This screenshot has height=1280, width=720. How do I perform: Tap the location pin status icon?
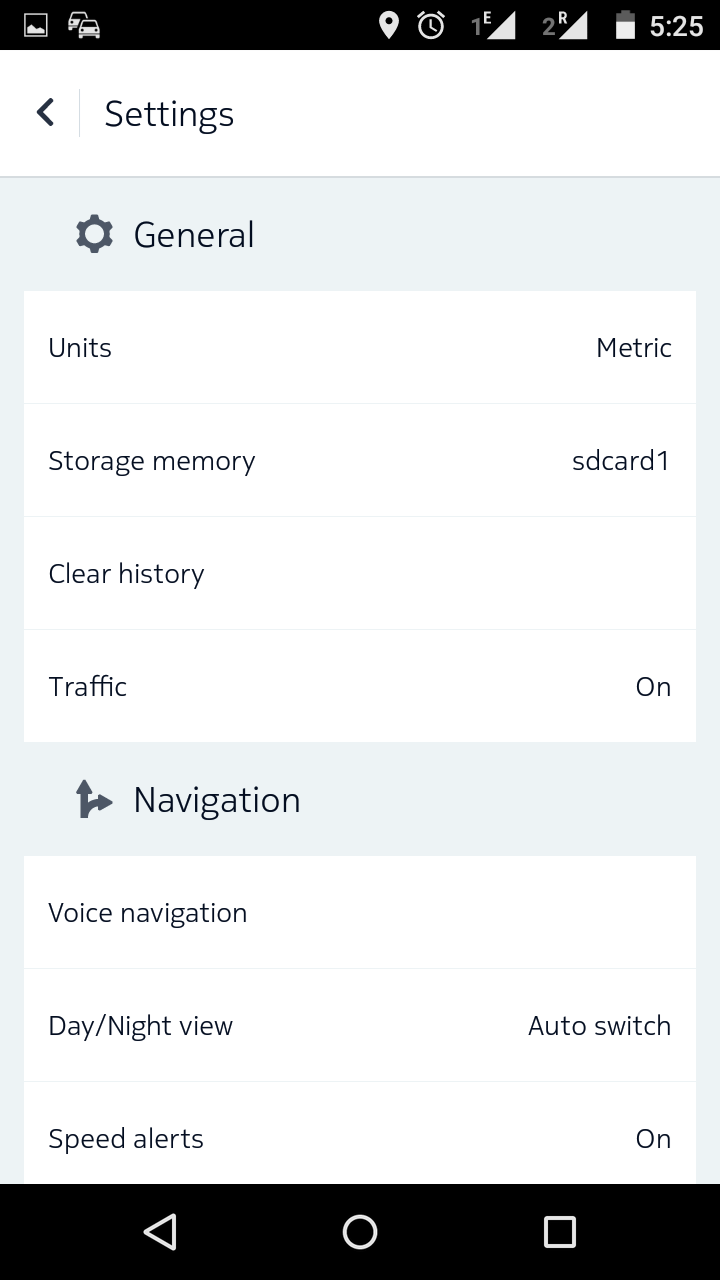point(389,26)
